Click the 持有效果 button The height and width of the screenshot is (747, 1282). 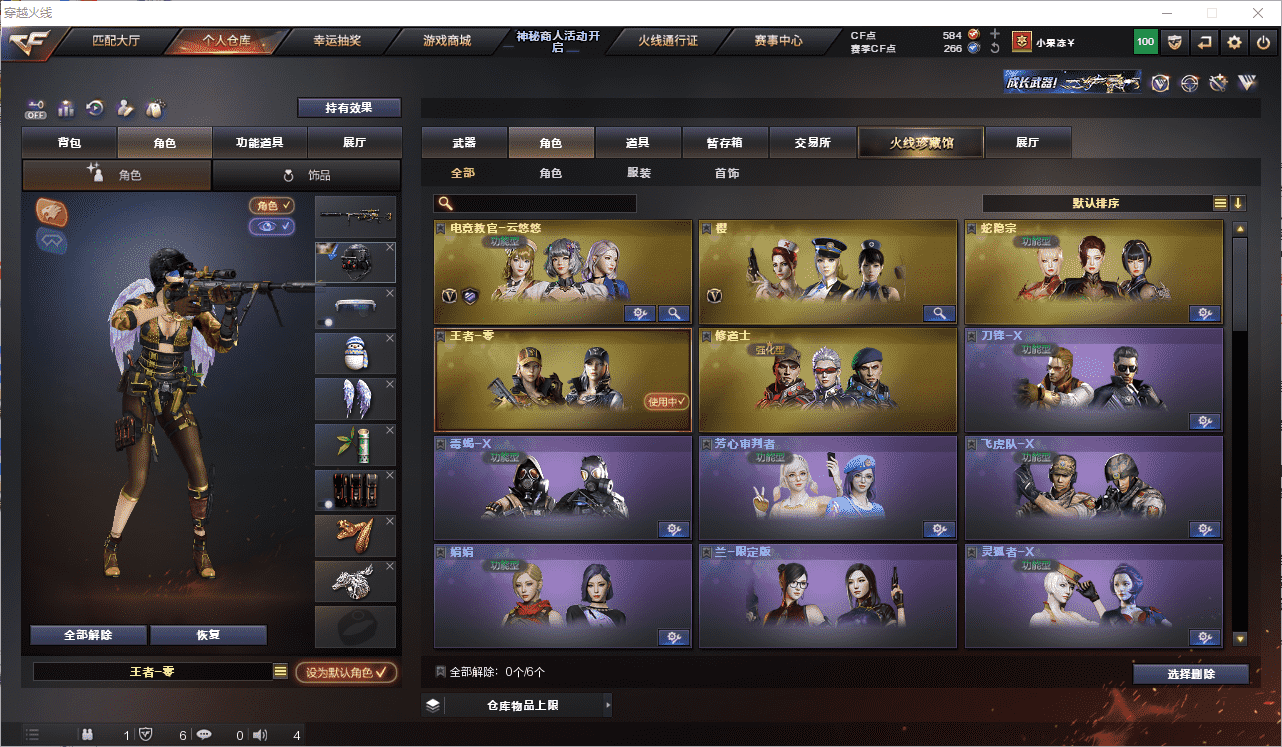click(x=349, y=107)
